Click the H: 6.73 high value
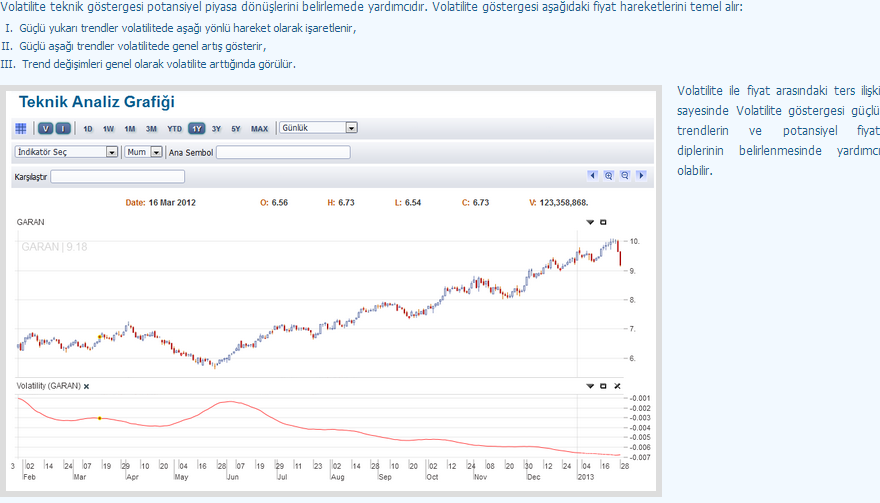This screenshot has height=503, width=880. [341, 203]
